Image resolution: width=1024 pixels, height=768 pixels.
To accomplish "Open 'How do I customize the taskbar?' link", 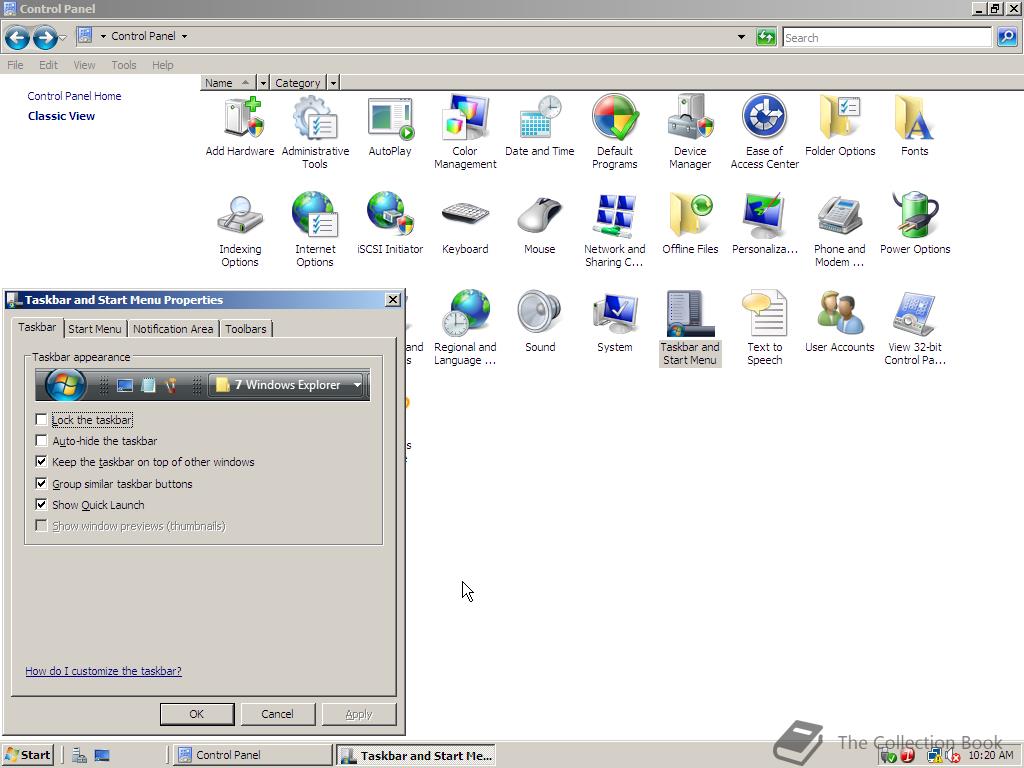I will click(103, 671).
